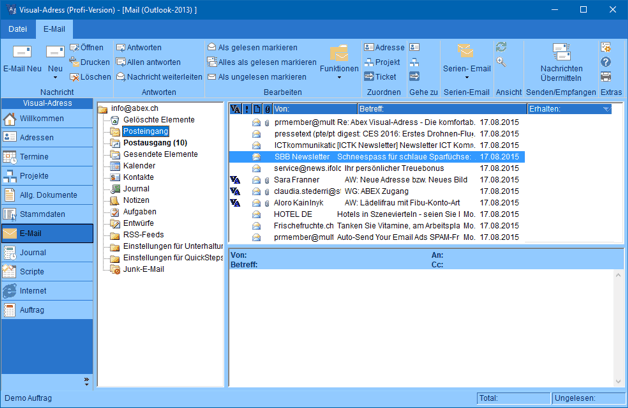Open Auftrag in the sidebar
Screen dimensions: 628x408
[47, 310]
